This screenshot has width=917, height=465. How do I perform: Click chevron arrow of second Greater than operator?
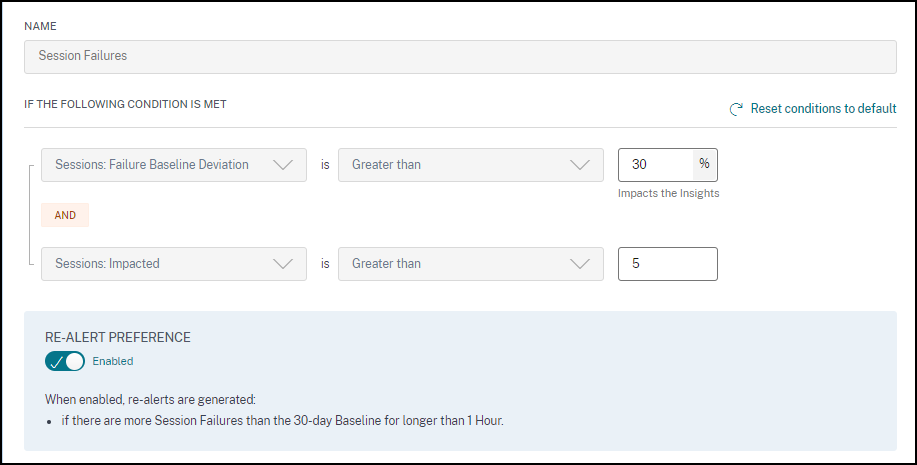pos(580,264)
